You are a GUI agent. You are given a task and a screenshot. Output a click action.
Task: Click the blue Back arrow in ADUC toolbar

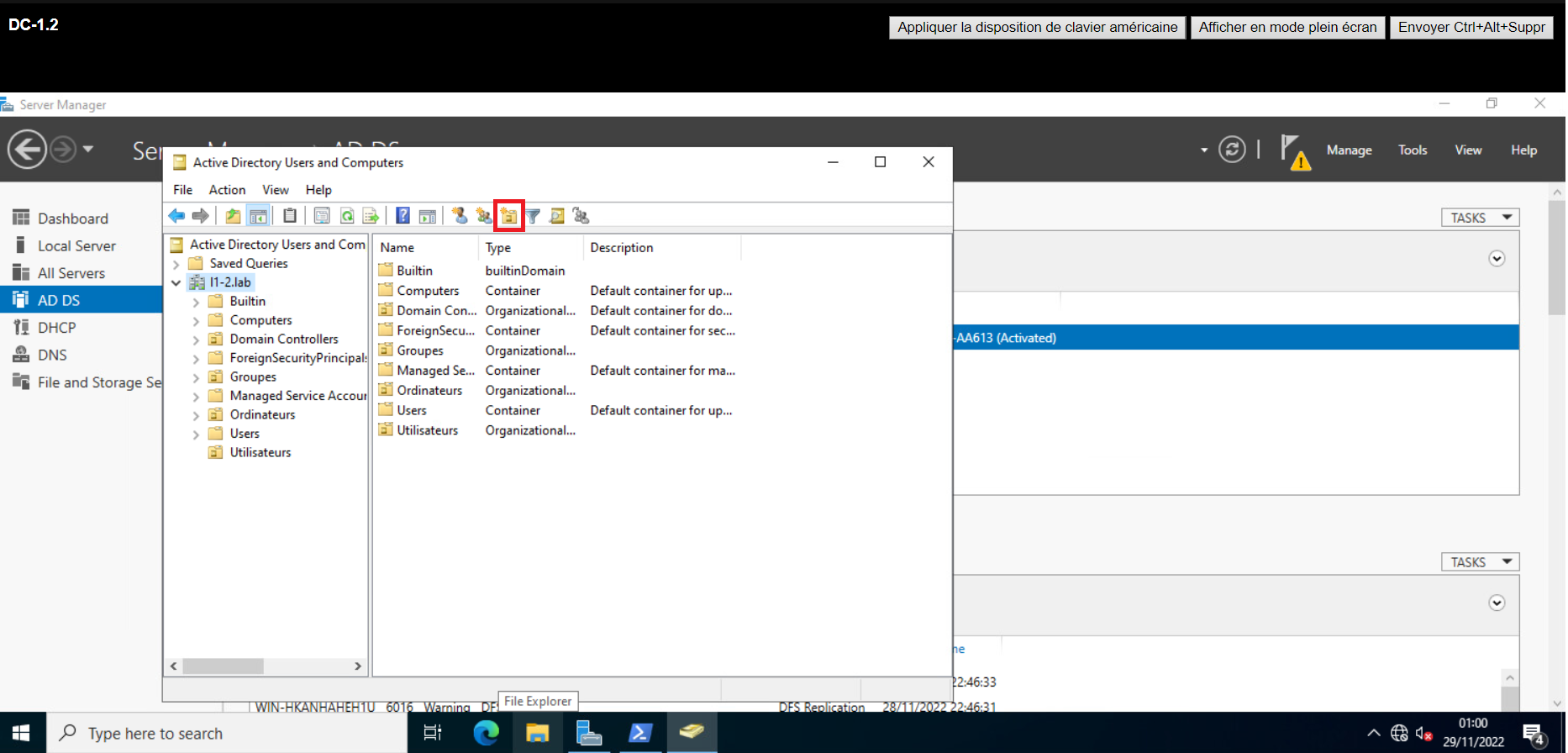pyautogui.click(x=176, y=216)
